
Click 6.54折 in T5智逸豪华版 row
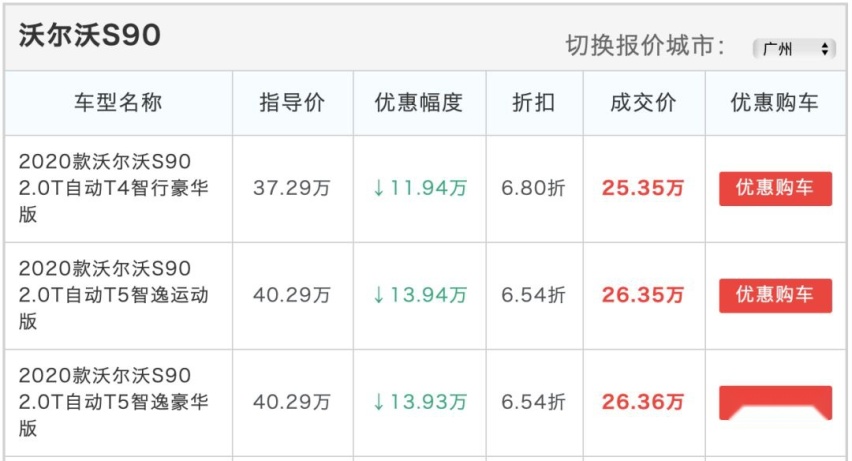[534, 402]
